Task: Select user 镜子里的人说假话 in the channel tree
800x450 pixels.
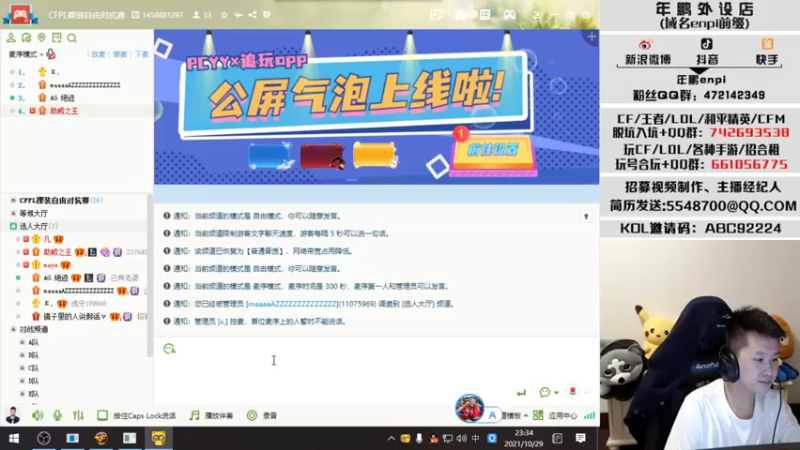Action: [74, 316]
